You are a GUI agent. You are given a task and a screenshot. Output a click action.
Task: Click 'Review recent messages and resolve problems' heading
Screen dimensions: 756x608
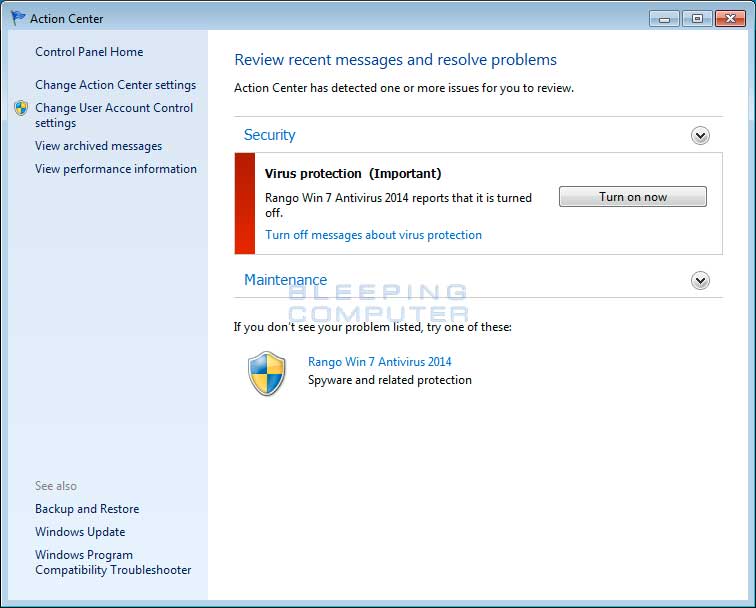395,60
